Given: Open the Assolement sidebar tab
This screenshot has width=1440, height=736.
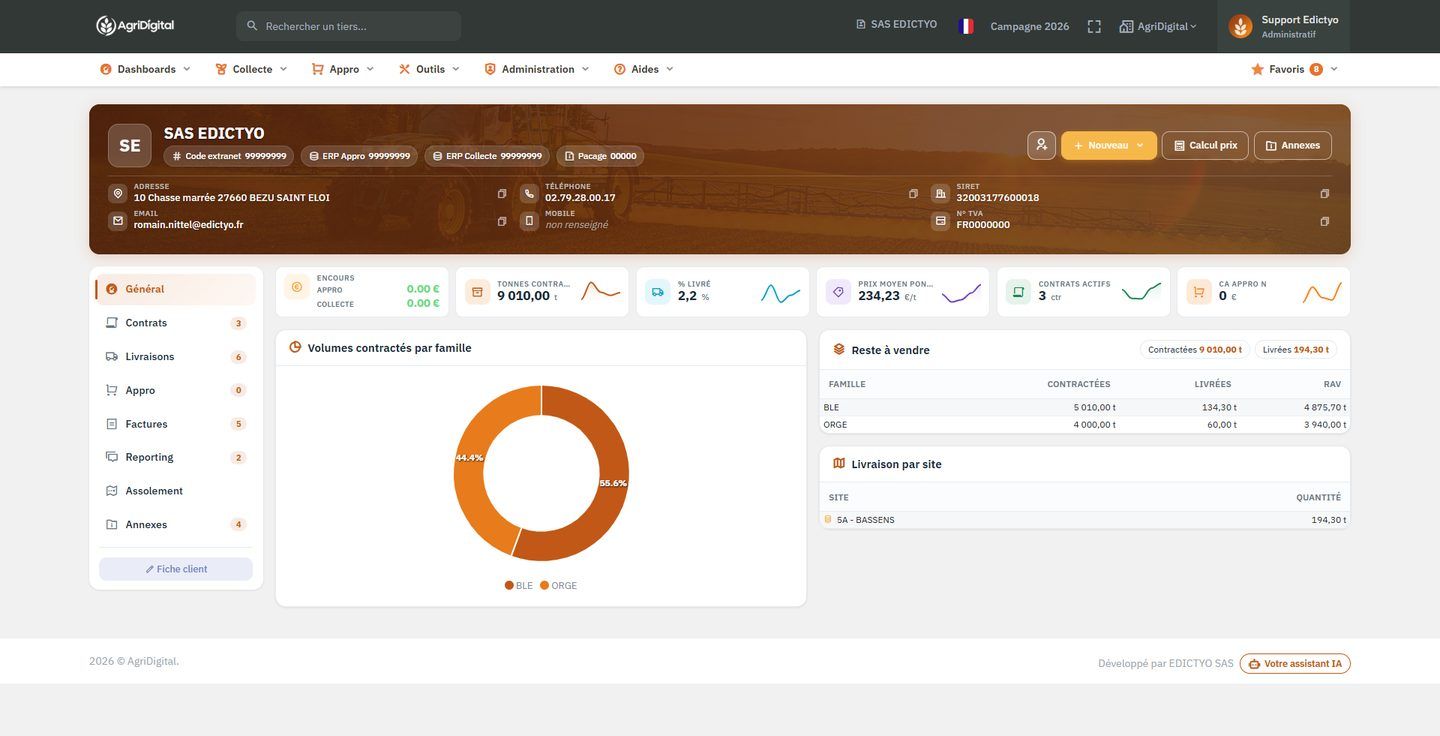Looking at the screenshot, I should coord(175,491).
